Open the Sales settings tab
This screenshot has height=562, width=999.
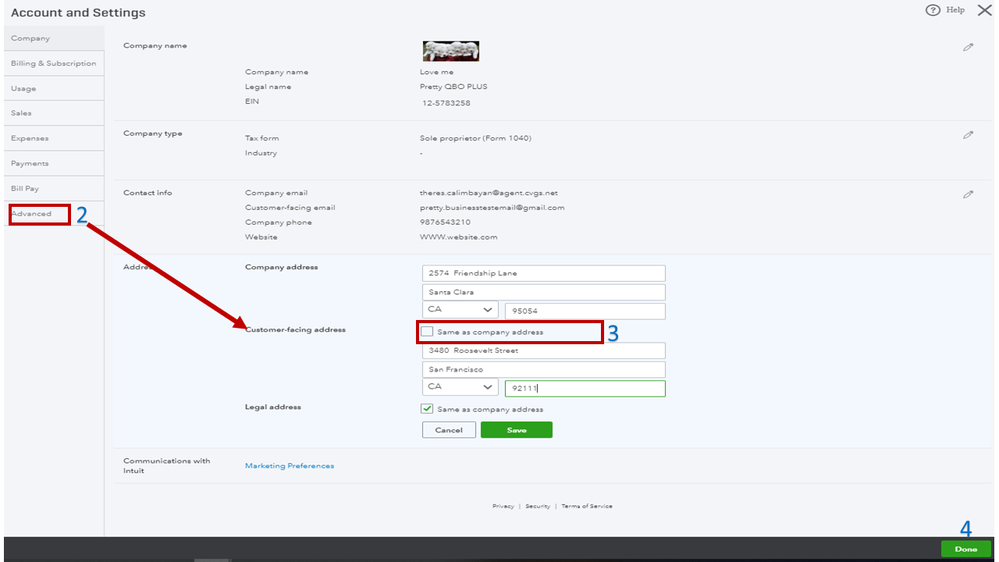click(x=54, y=113)
